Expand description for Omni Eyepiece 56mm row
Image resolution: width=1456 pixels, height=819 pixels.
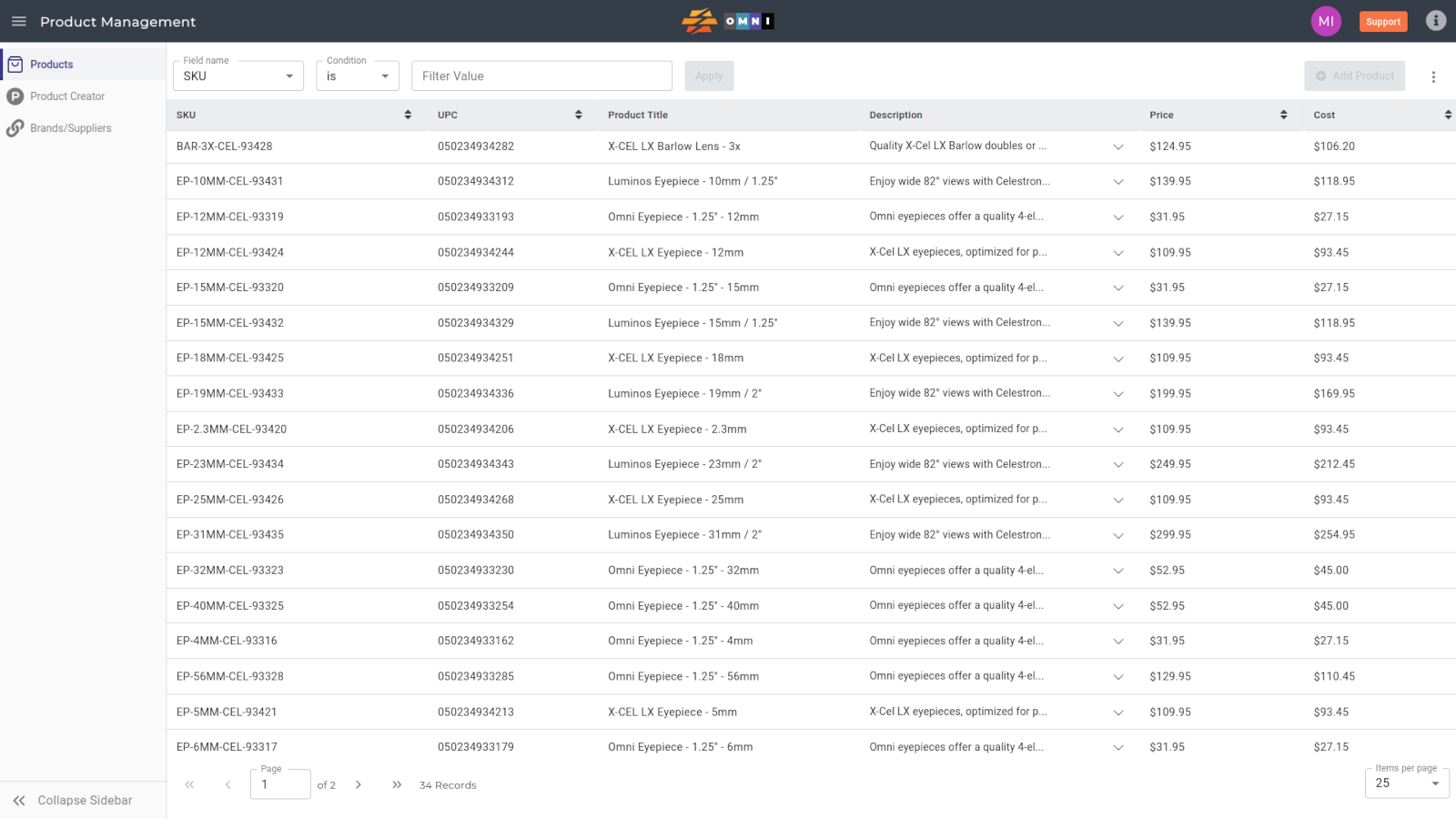click(x=1118, y=677)
